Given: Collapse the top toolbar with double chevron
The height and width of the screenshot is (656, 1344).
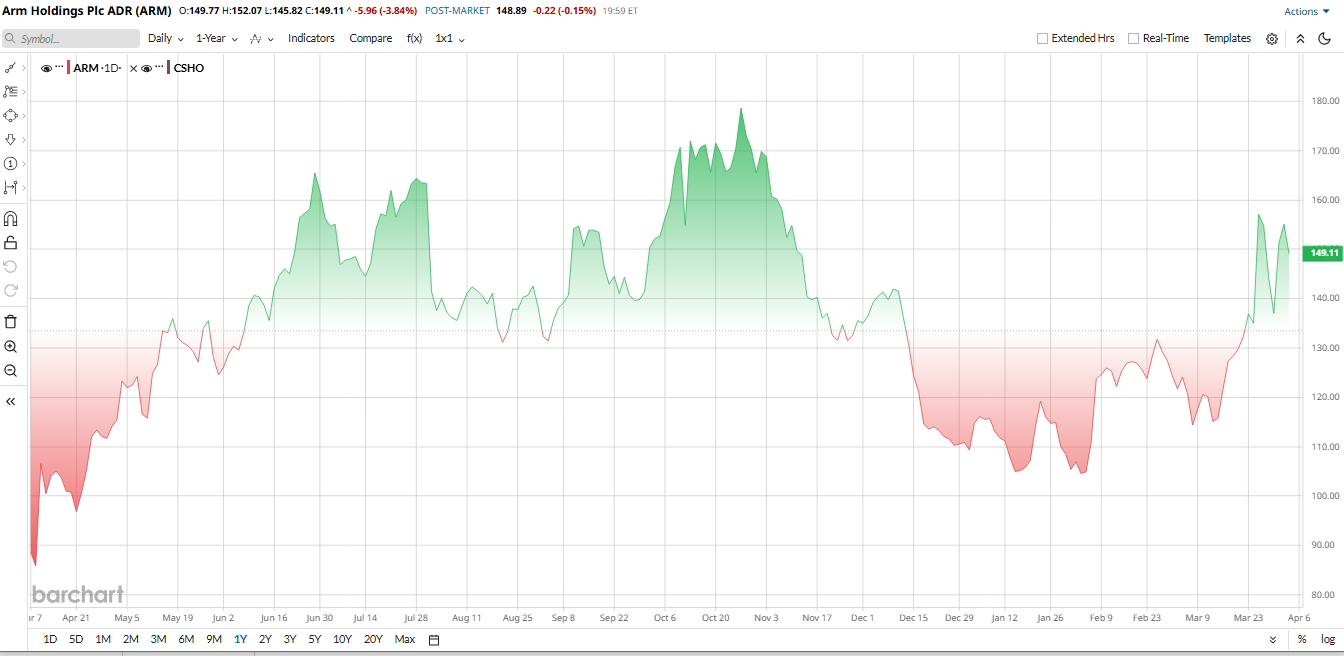Looking at the screenshot, I should click(x=1300, y=39).
